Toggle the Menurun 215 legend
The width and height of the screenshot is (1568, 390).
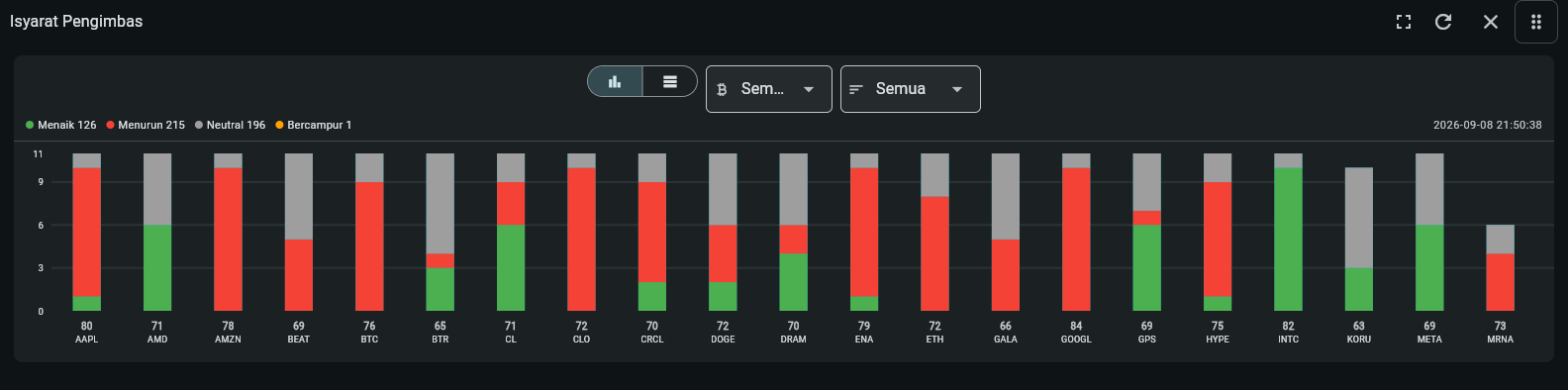tap(146, 125)
